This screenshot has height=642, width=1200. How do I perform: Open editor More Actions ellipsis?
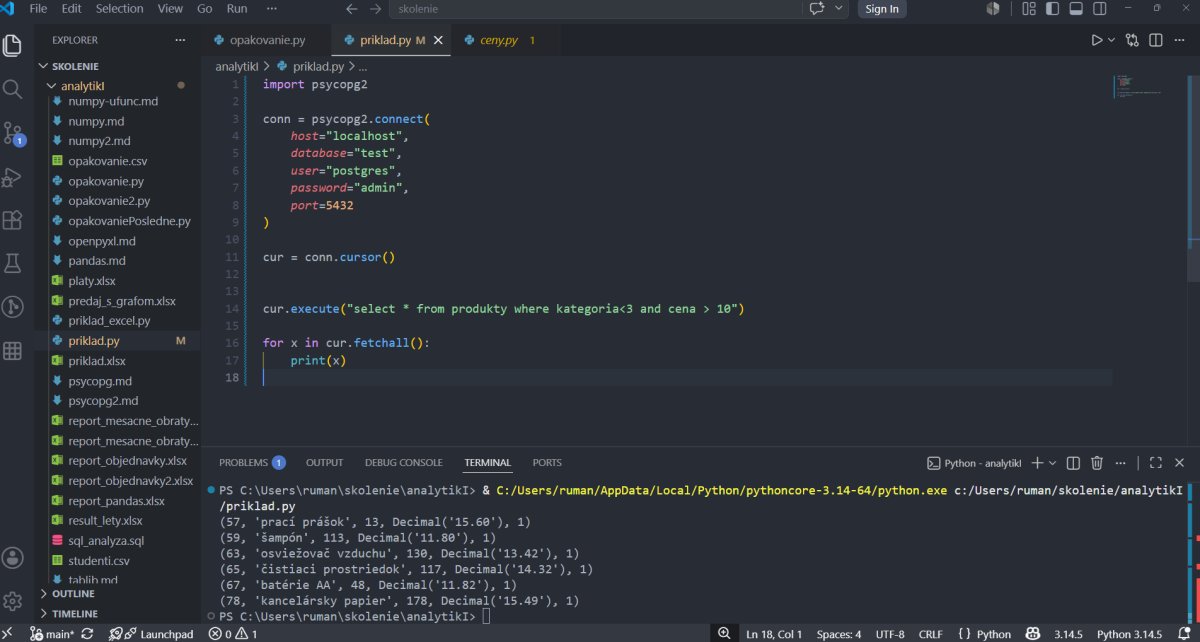tap(1181, 40)
